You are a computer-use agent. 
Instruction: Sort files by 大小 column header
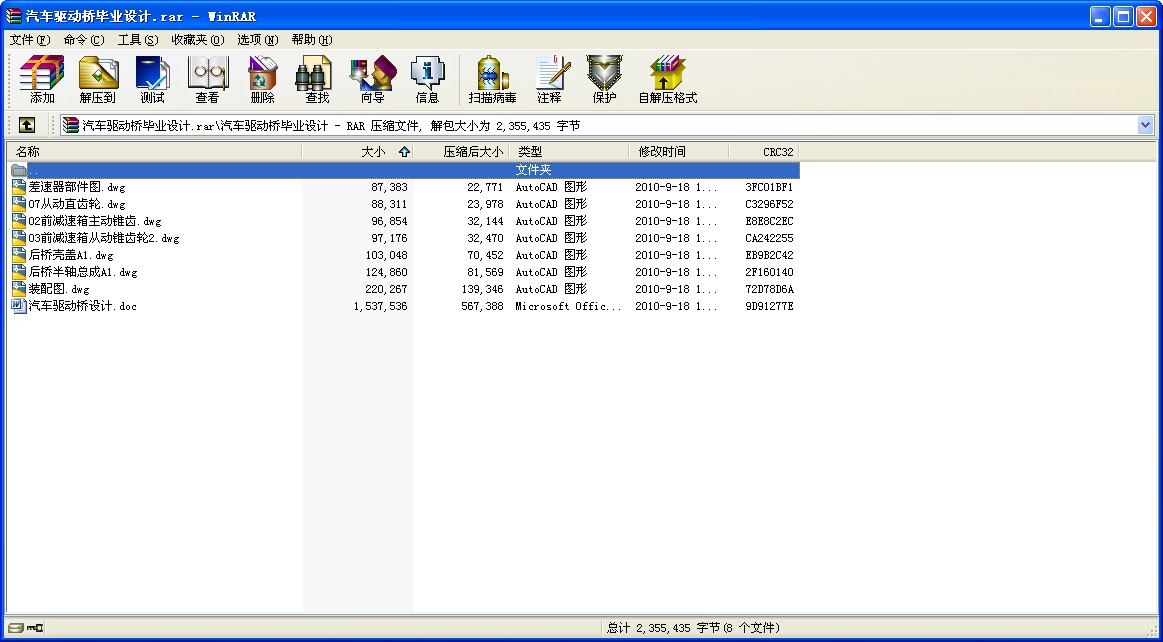coord(372,152)
